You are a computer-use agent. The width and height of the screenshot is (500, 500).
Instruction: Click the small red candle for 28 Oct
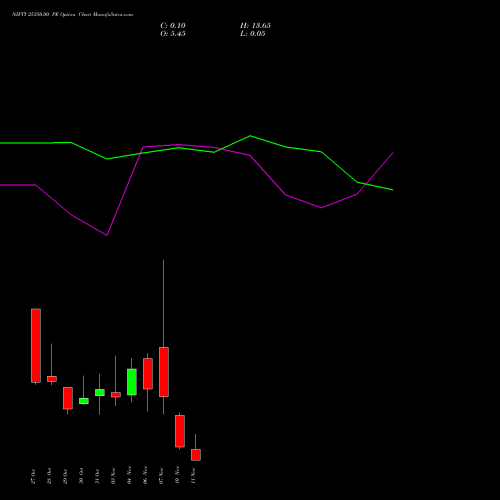52,379
